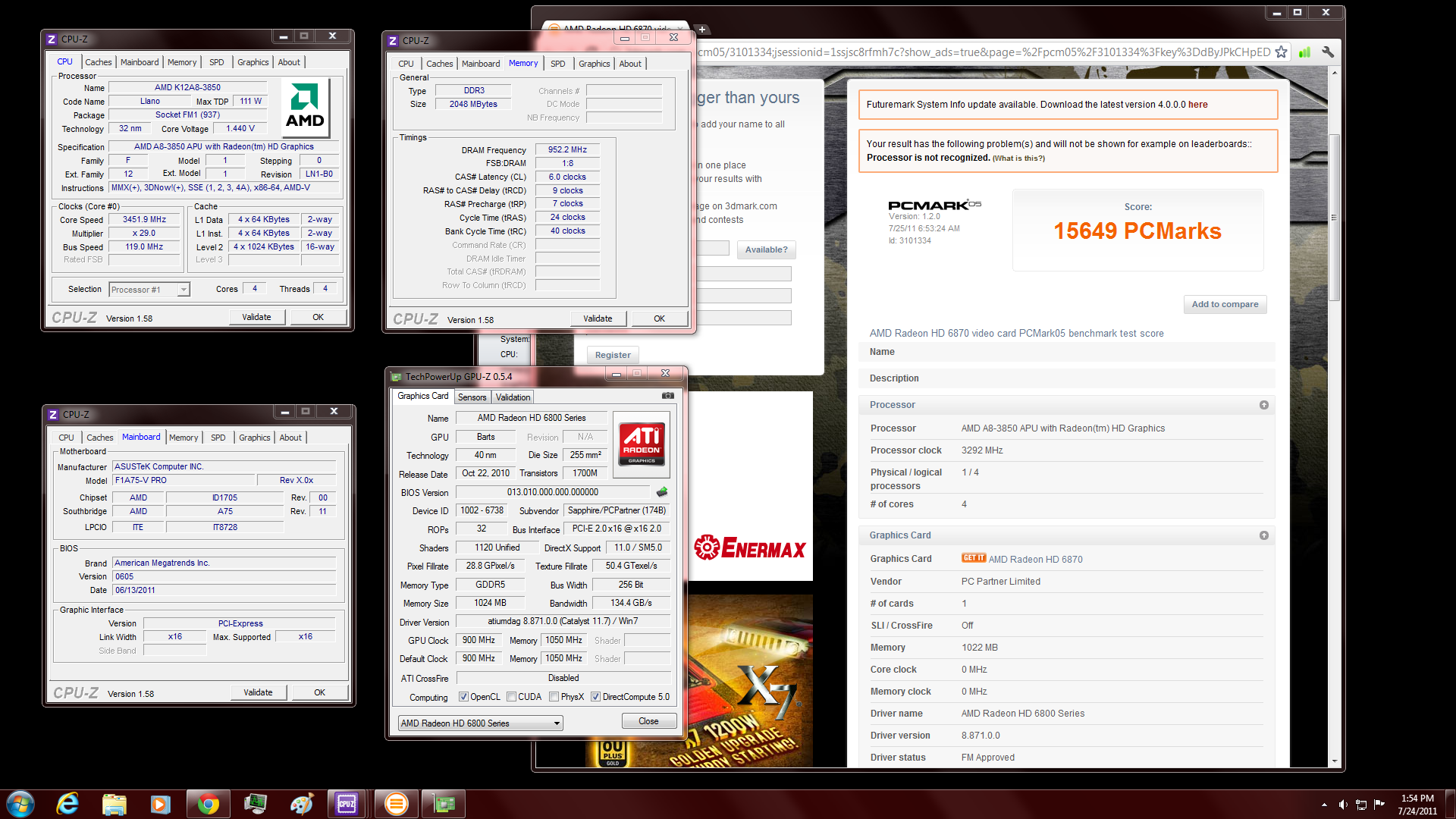The image size is (1456, 819).
Task: Click the taskbar clock showing 1:54 PM
Action: tap(1417, 804)
